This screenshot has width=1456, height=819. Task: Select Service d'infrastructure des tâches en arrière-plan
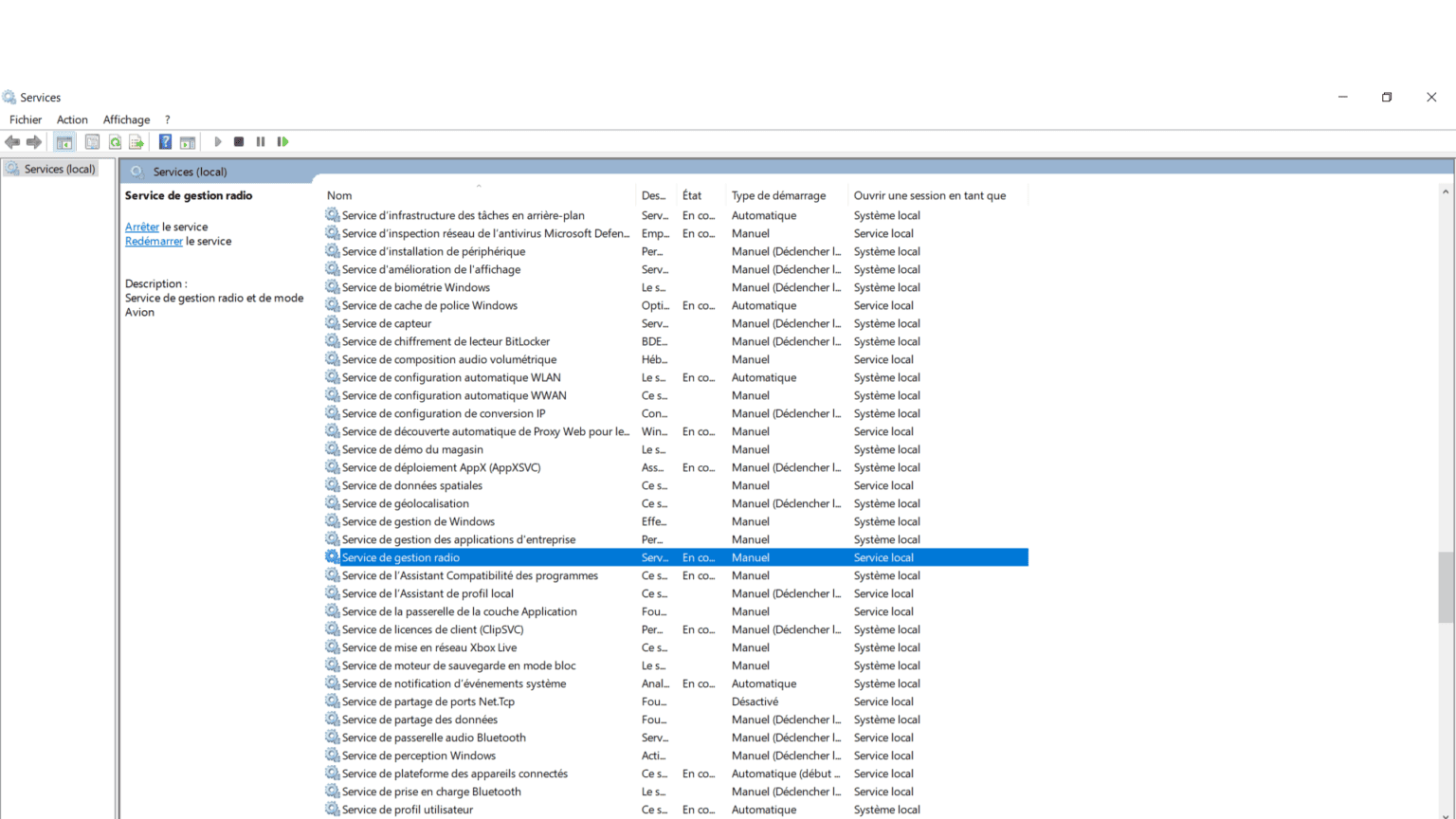(464, 215)
